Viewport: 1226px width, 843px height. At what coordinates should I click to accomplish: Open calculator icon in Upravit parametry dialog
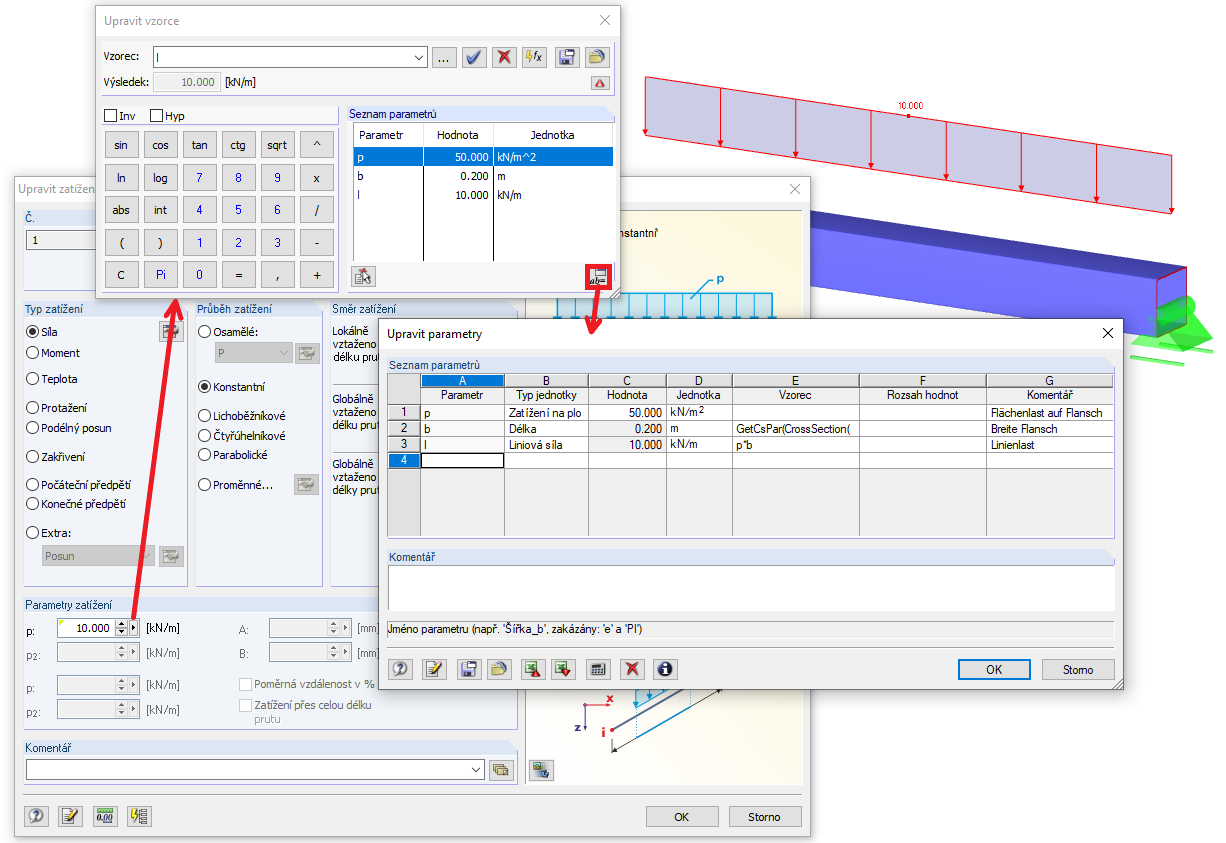pyautogui.click(x=600, y=668)
